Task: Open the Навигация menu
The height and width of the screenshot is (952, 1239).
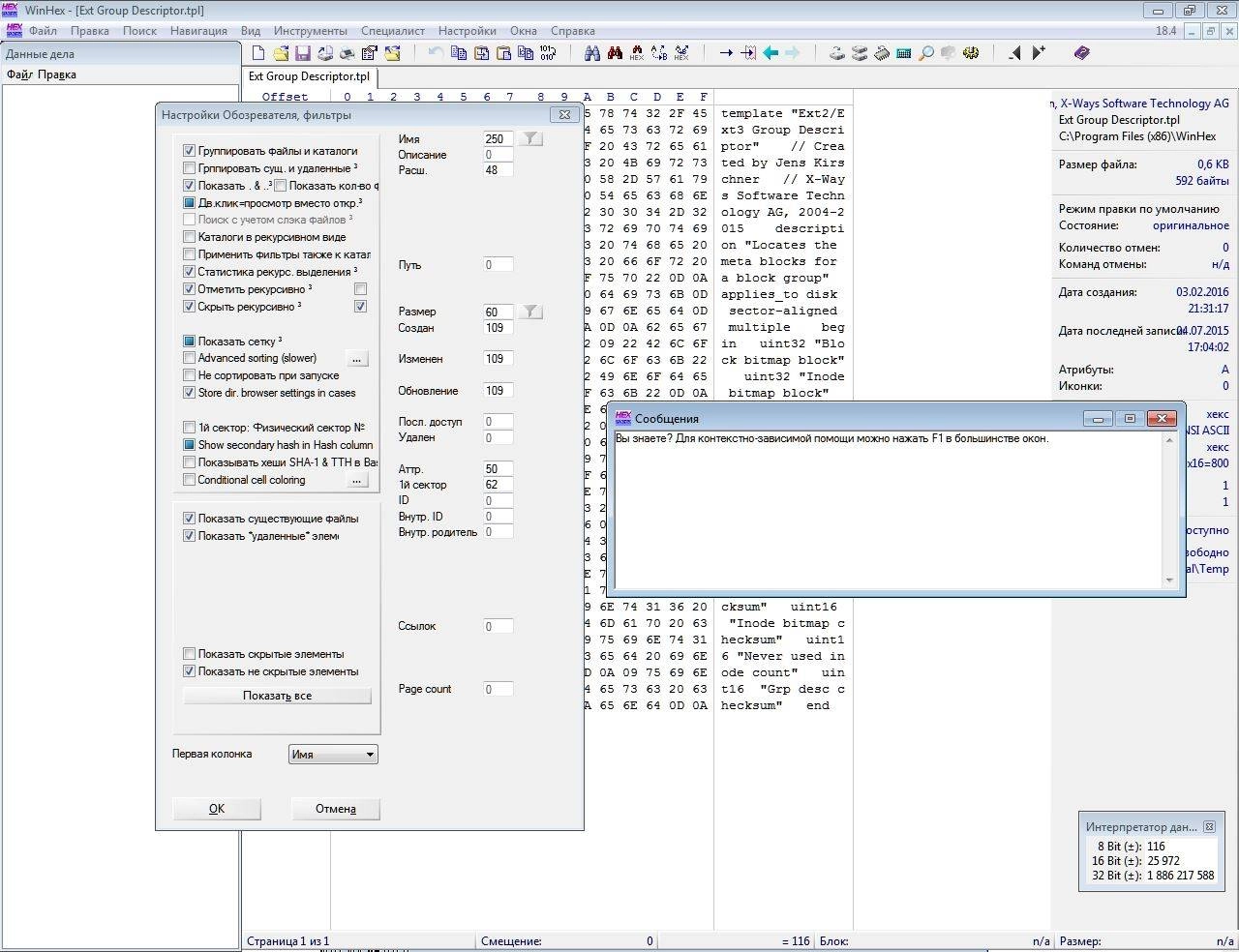Action: (198, 31)
